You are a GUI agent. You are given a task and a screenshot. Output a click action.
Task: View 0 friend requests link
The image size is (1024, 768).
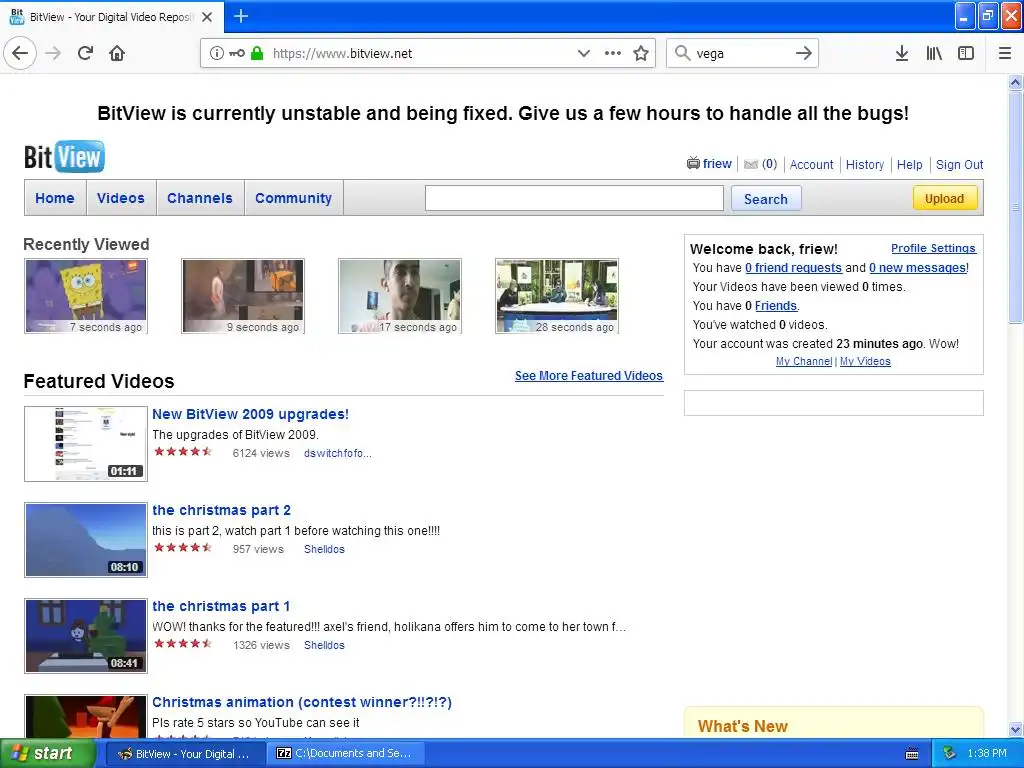point(793,268)
